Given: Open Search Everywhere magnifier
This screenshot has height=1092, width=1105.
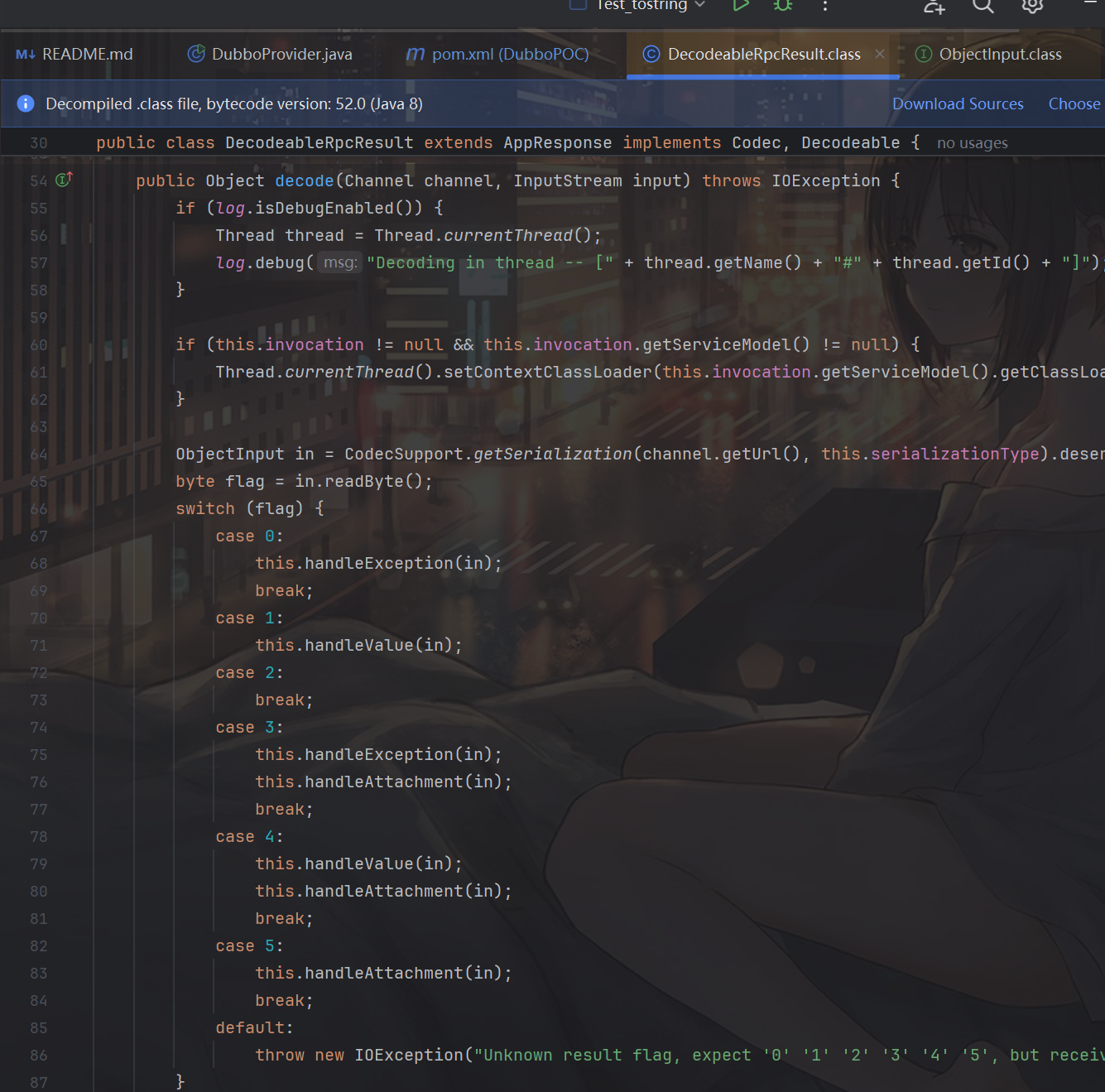Looking at the screenshot, I should [982, 6].
